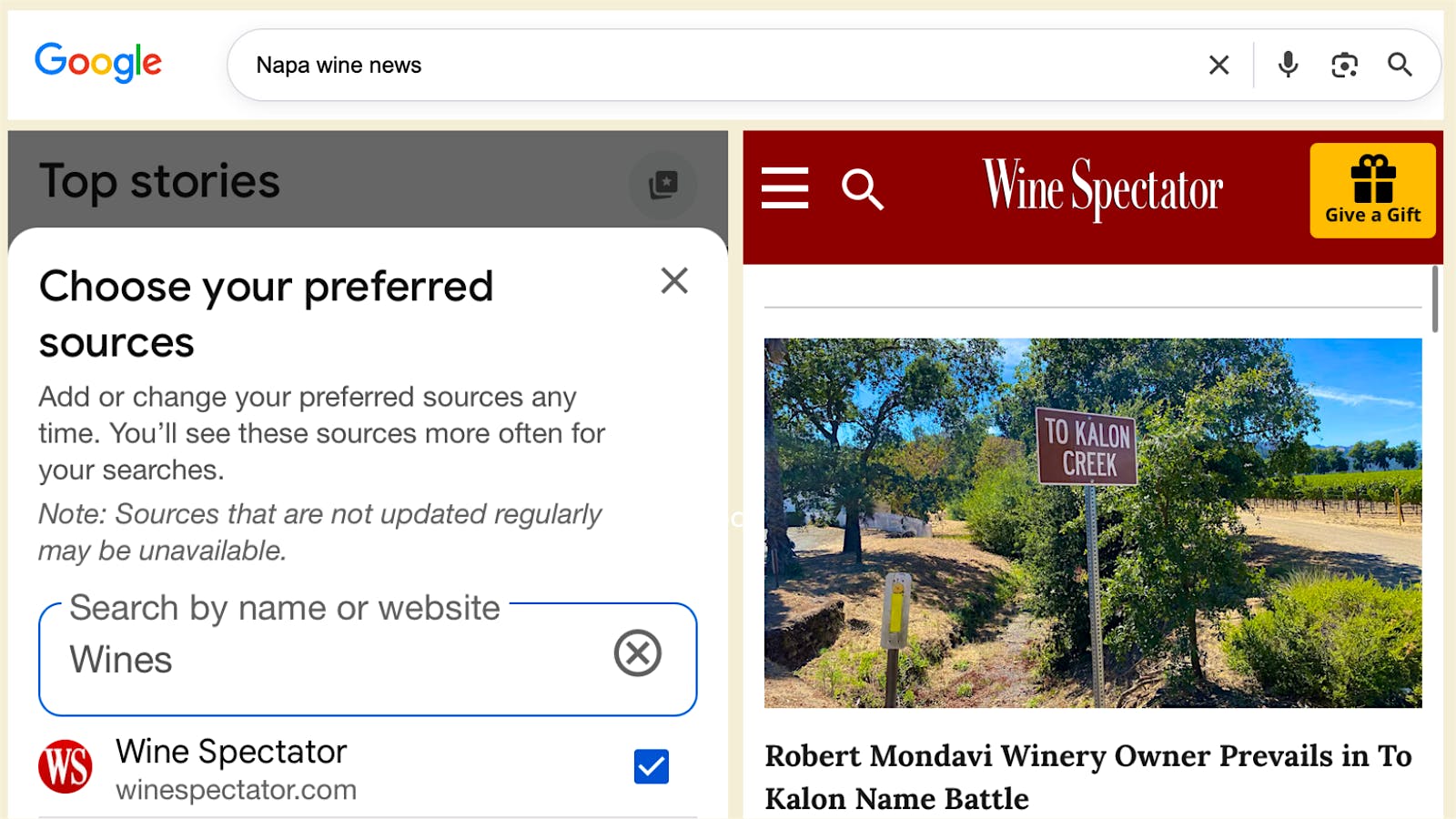The height and width of the screenshot is (819, 1456).
Task: Open Google Lens image search
Action: (x=1344, y=65)
